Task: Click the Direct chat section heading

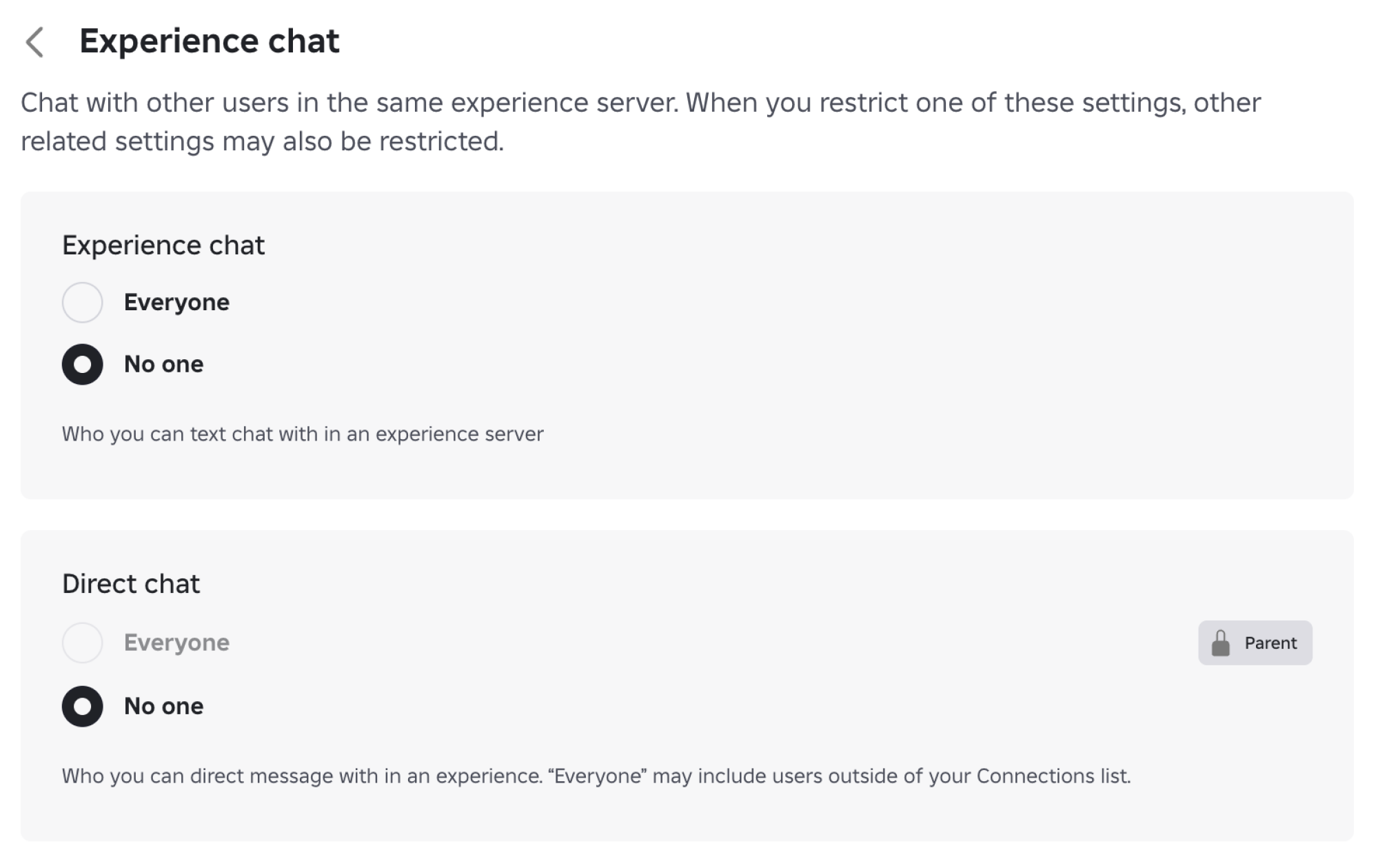Action: [131, 584]
